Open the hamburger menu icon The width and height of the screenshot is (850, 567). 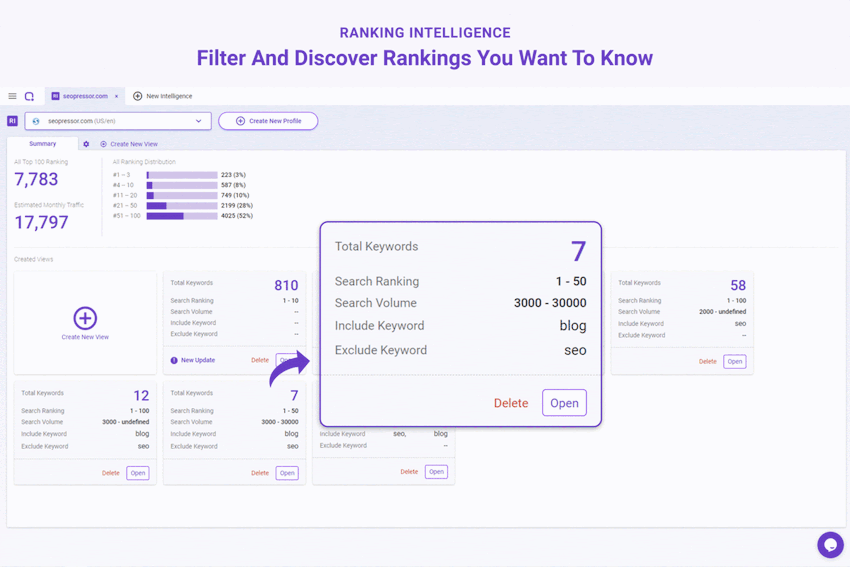tap(12, 97)
